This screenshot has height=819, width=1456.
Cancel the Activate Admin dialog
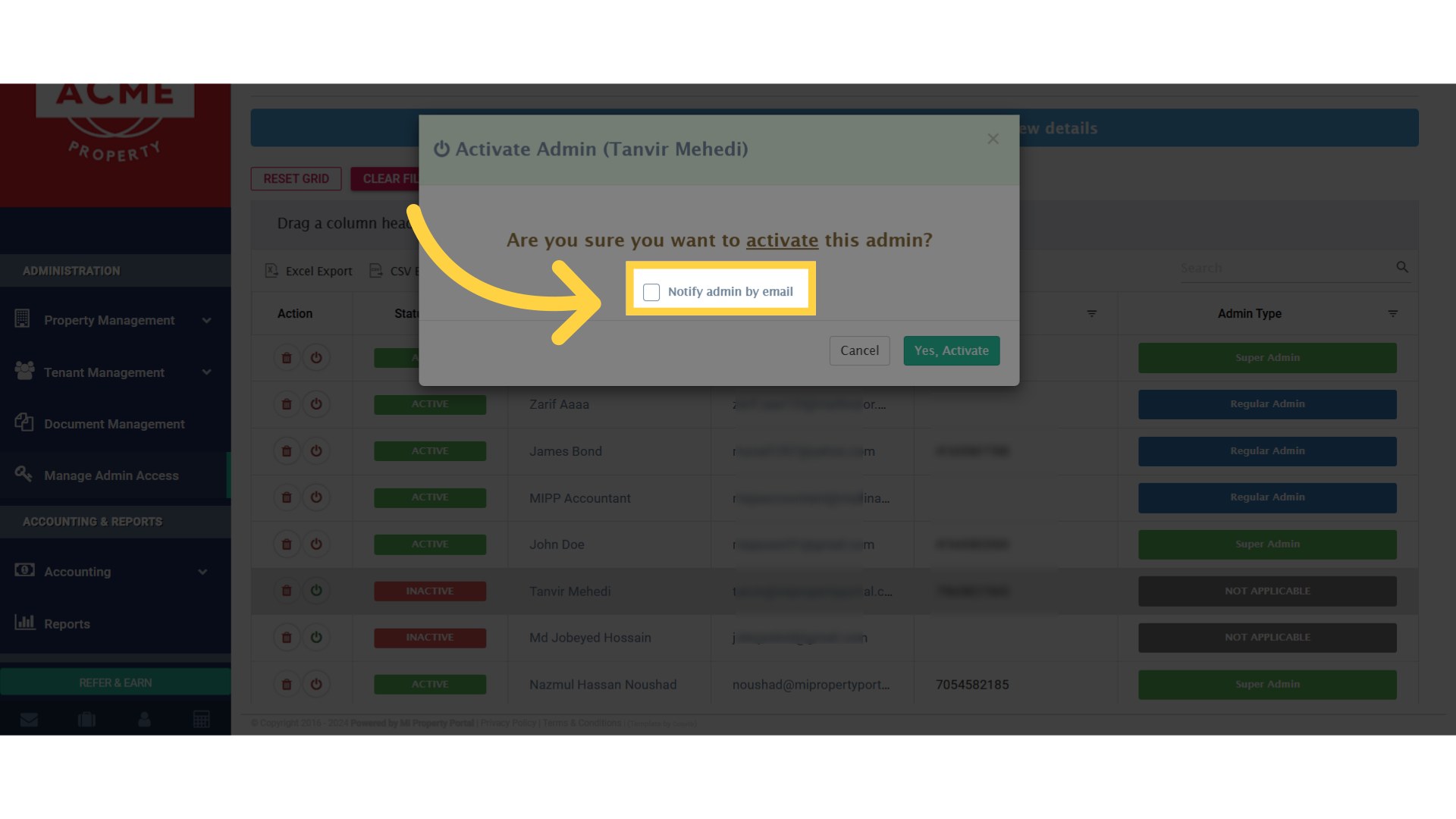pyautogui.click(x=859, y=350)
